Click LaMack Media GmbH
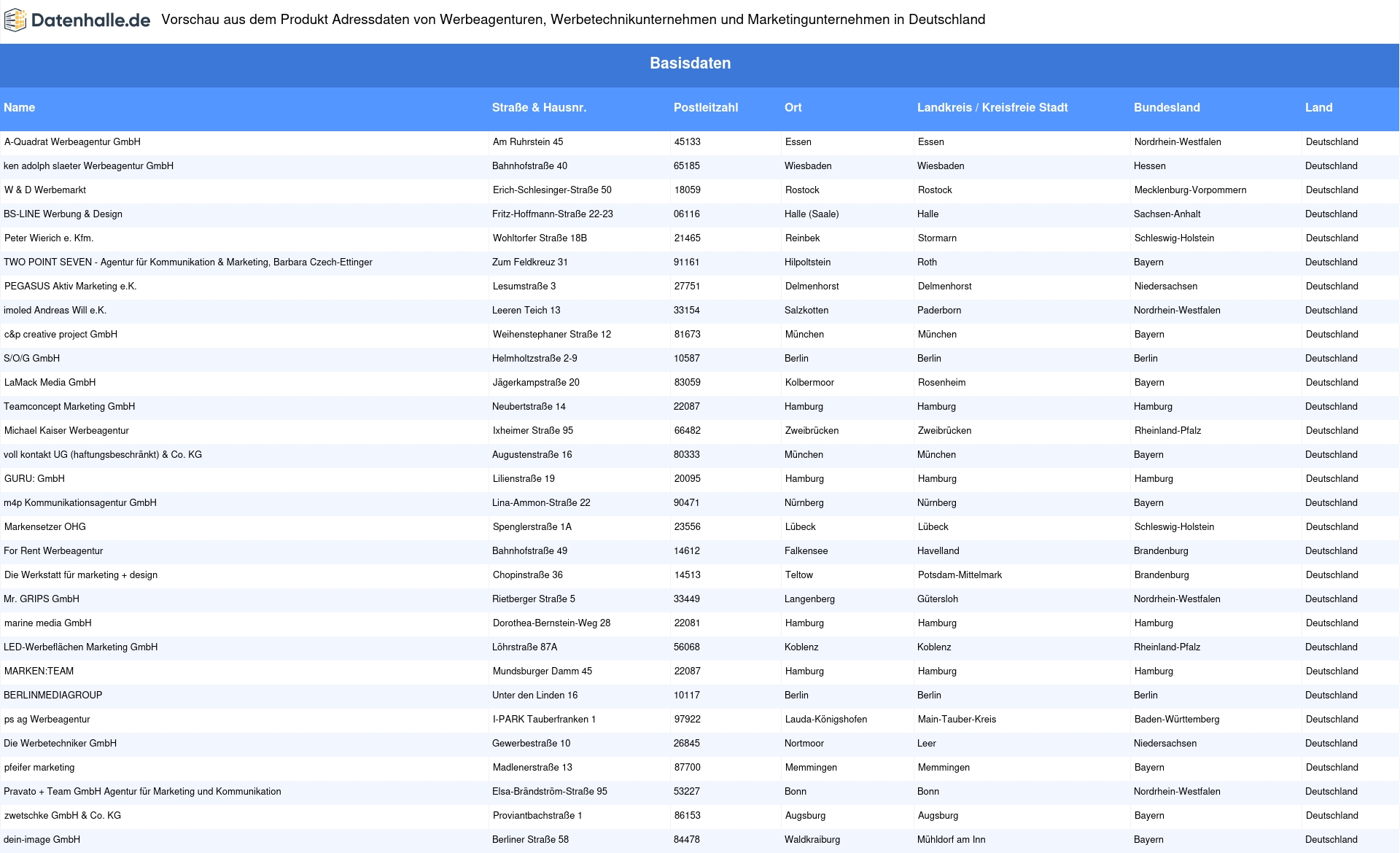Screen dimensions: 1400x853 50,383
